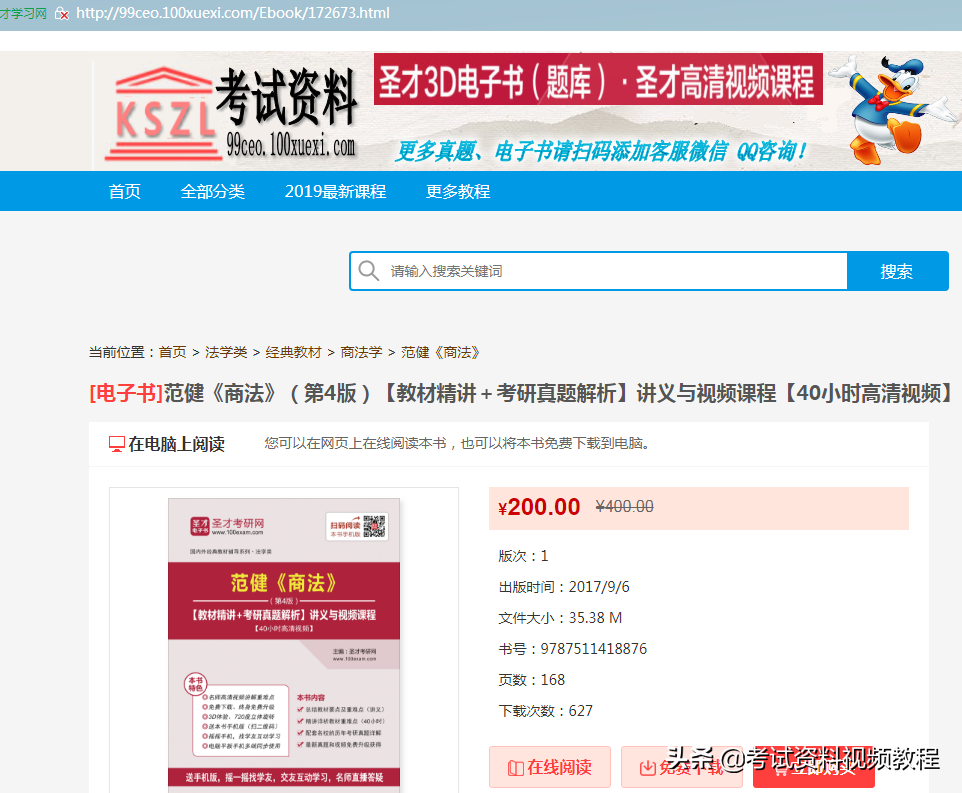
Task: Open 更多教程 from the navigation bar
Action: pos(457,191)
